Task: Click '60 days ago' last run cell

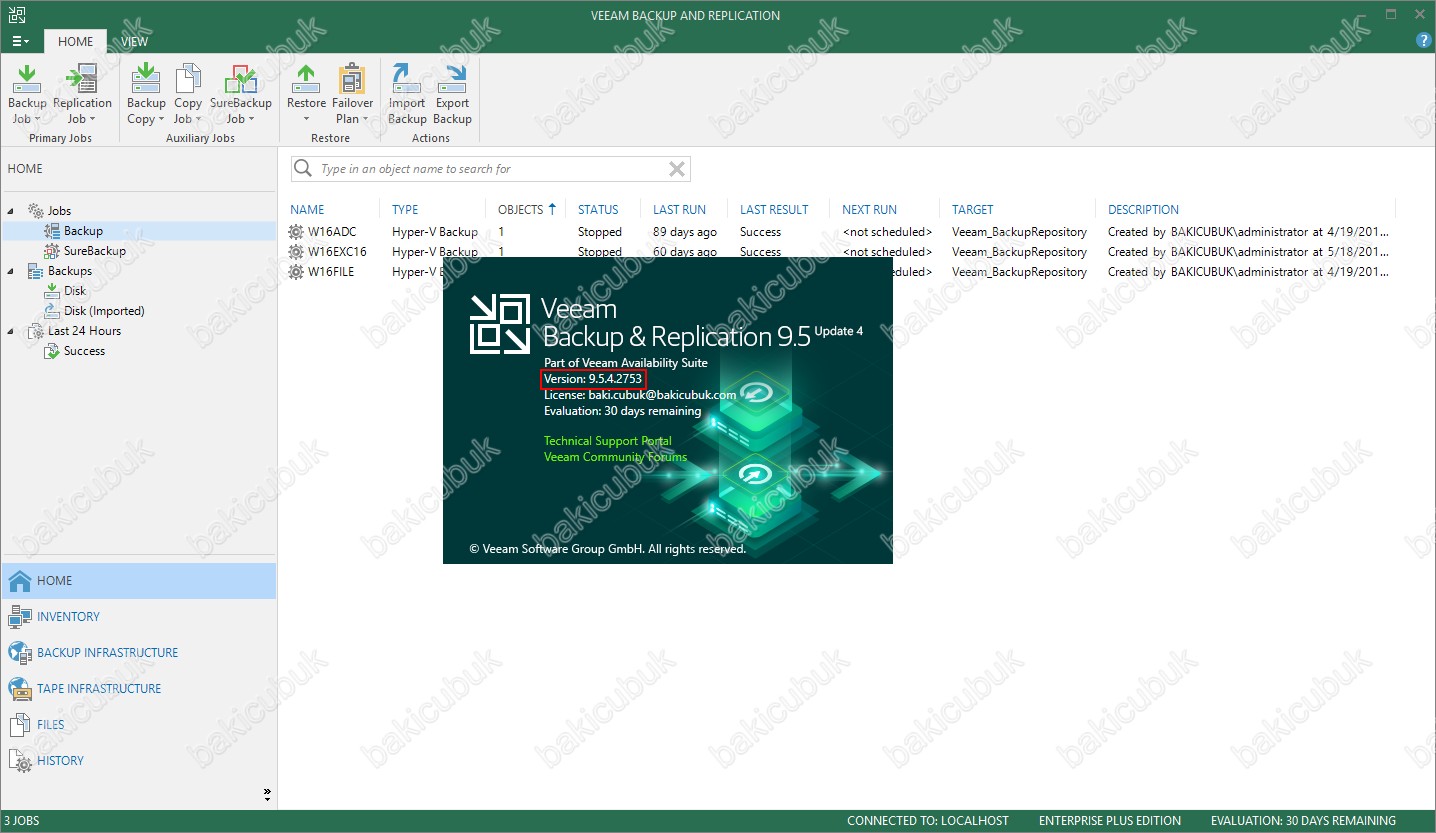Action: [x=685, y=252]
